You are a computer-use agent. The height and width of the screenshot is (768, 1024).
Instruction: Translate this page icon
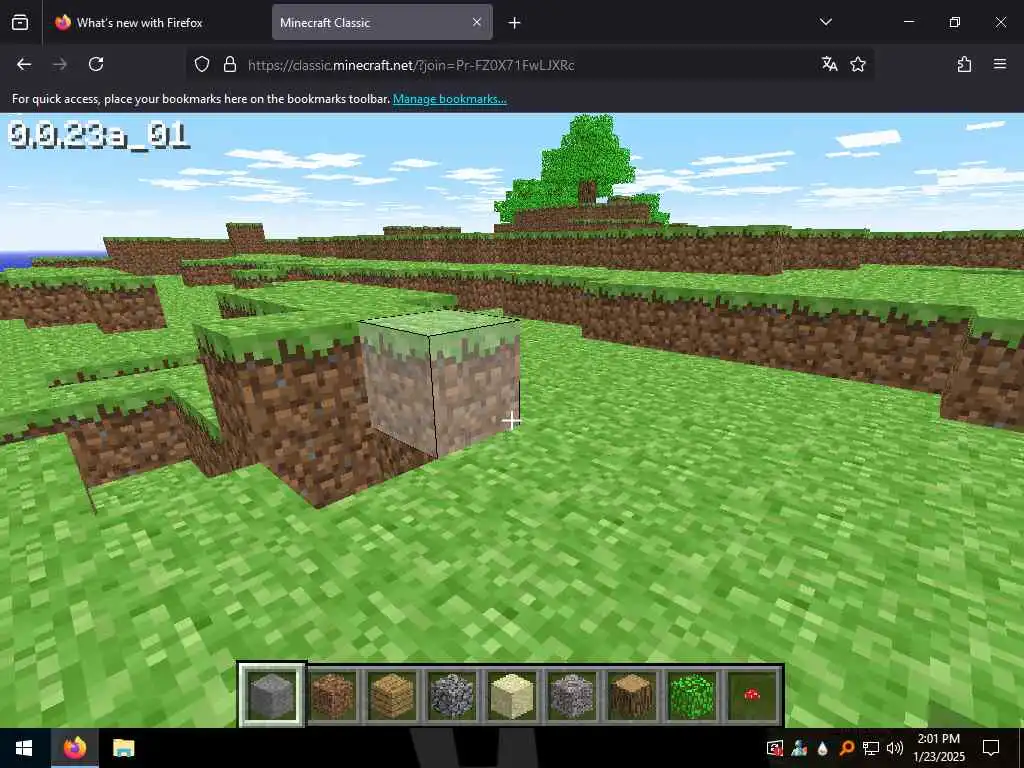[829, 64]
